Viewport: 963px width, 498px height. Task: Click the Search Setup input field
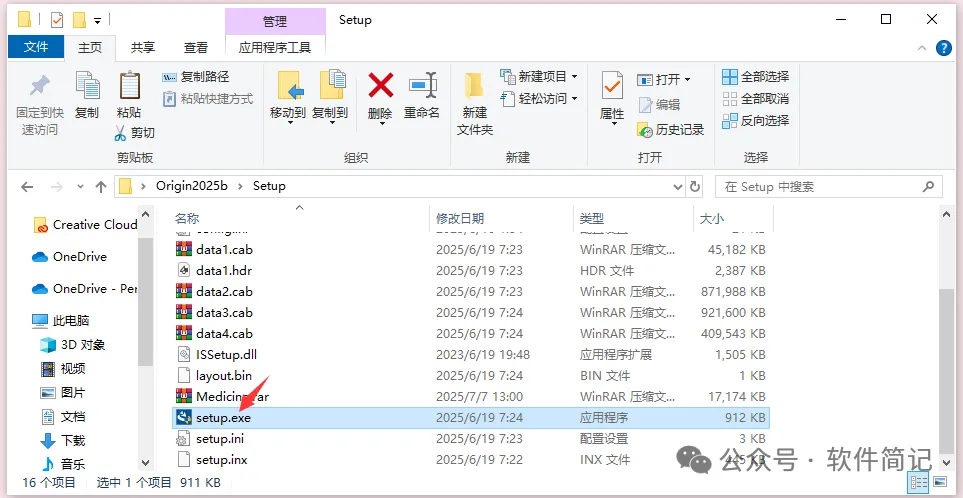tap(828, 187)
